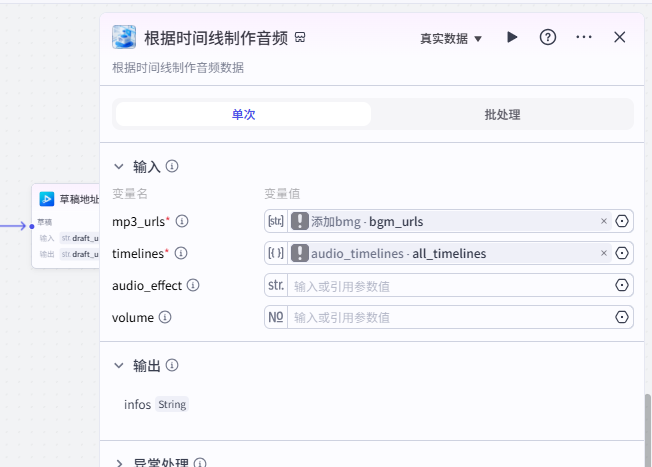652x467 pixels.
Task: Show info tooltip for mp3_urls
Action: tap(182, 221)
